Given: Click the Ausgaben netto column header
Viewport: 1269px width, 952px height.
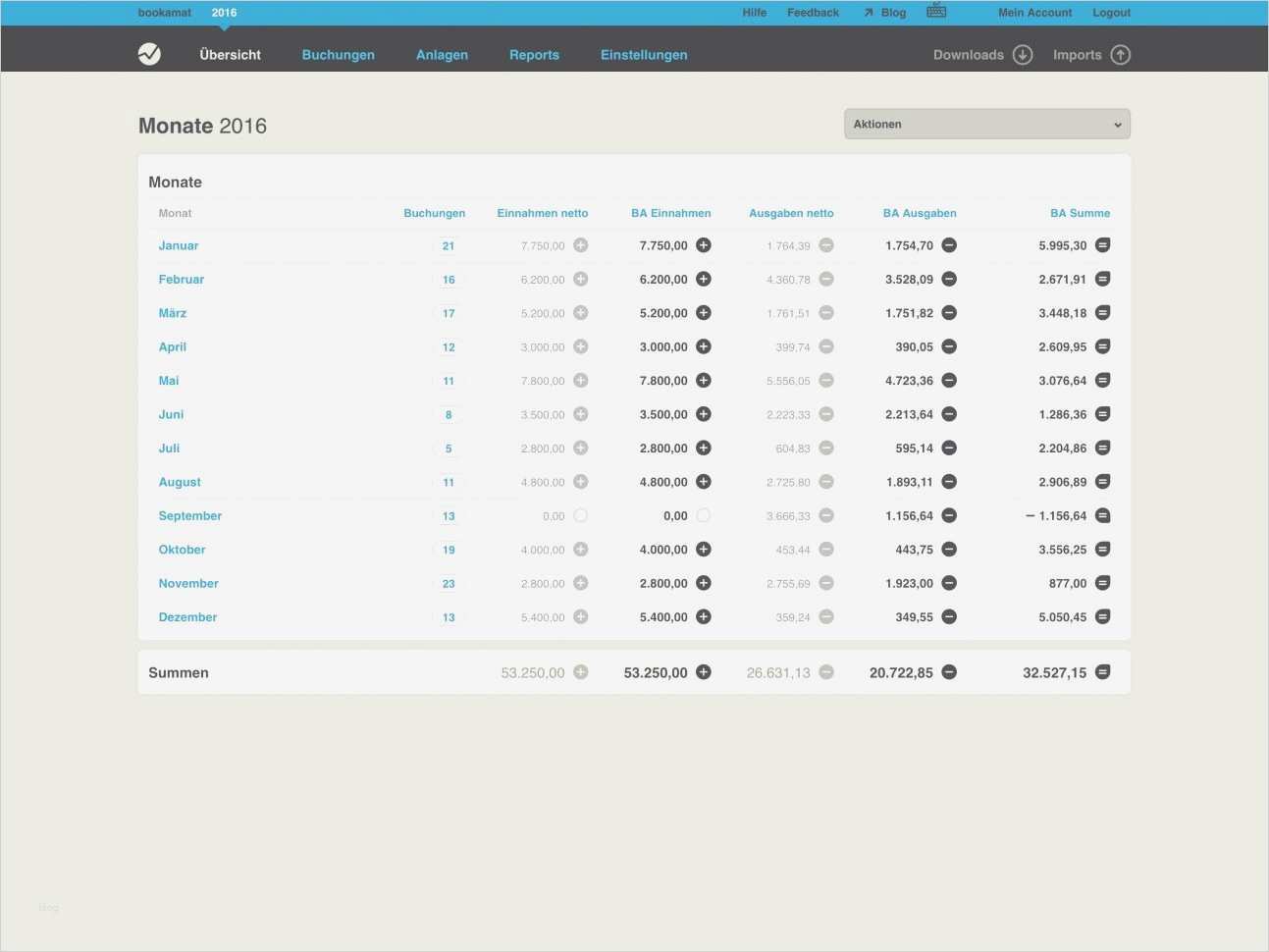Looking at the screenshot, I should point(791,213).
